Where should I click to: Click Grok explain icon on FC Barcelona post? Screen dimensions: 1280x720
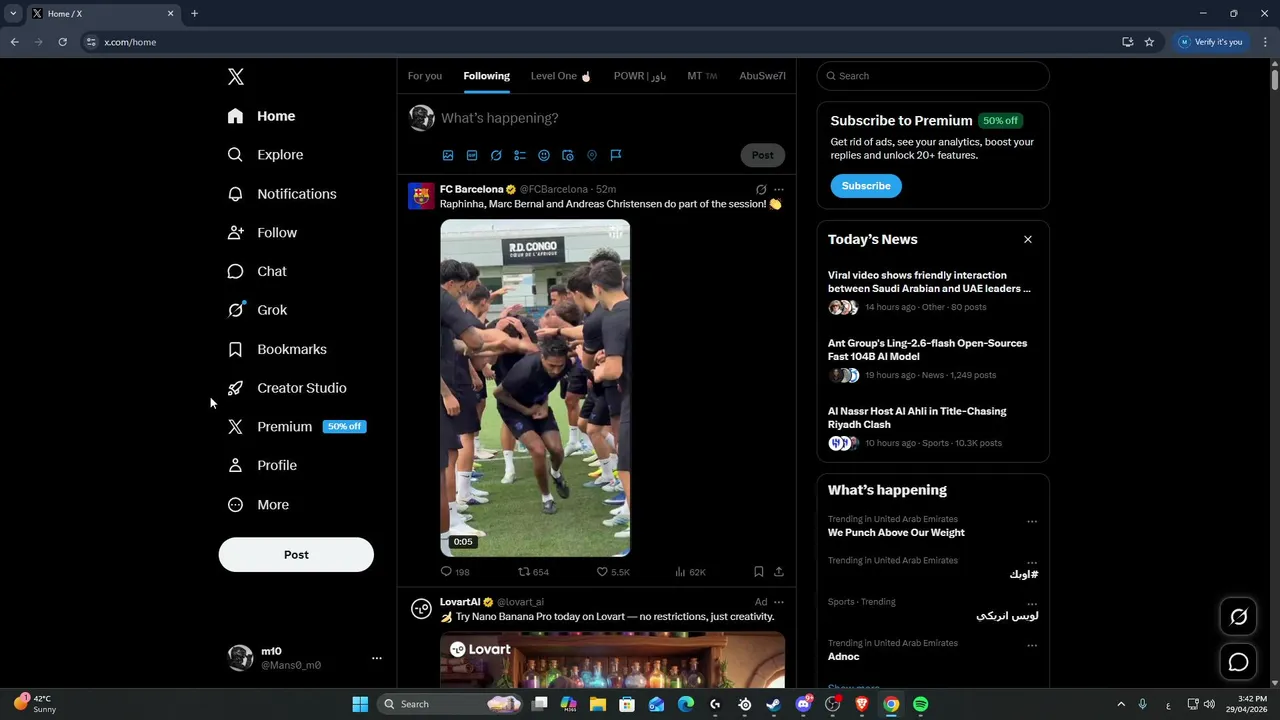pos(761,189)
